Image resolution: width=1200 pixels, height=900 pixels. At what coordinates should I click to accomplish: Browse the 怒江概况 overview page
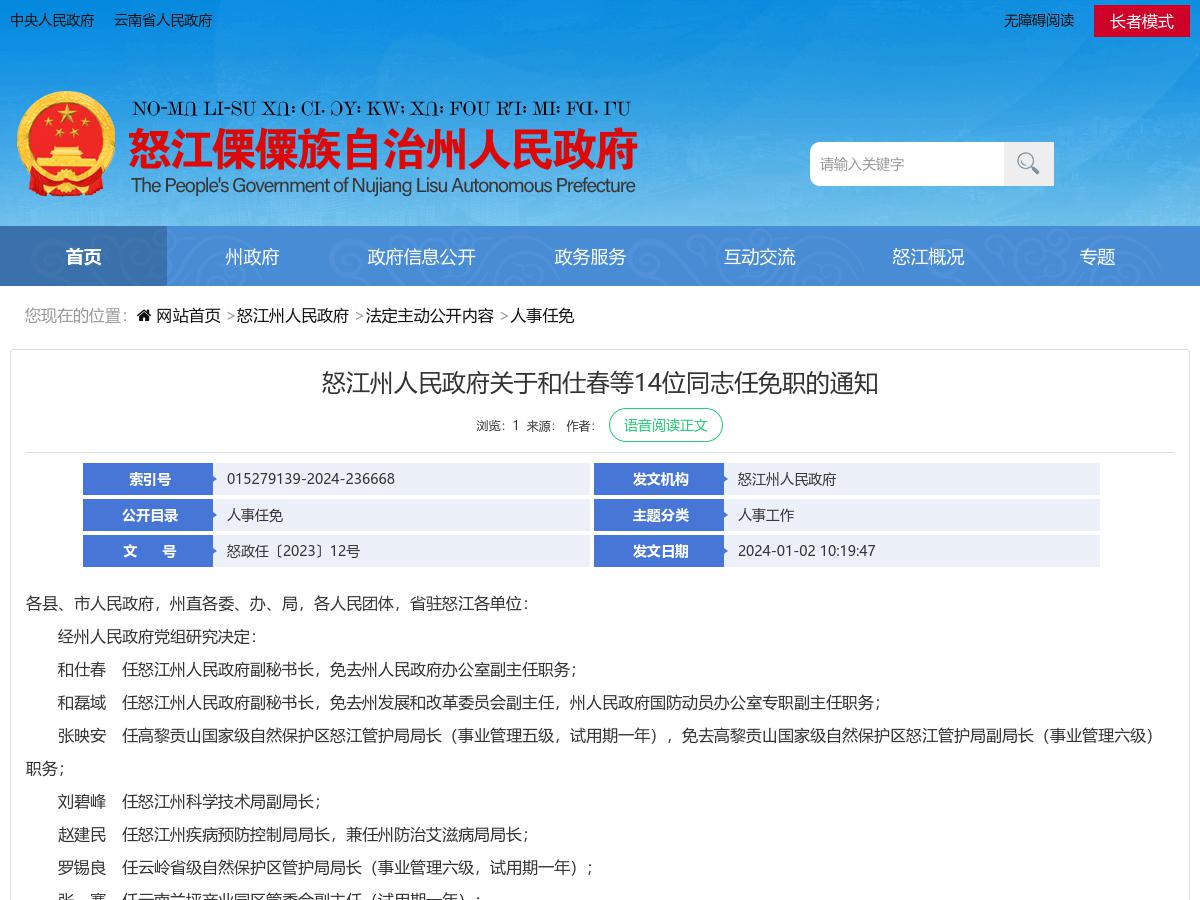tap(928, 256)
